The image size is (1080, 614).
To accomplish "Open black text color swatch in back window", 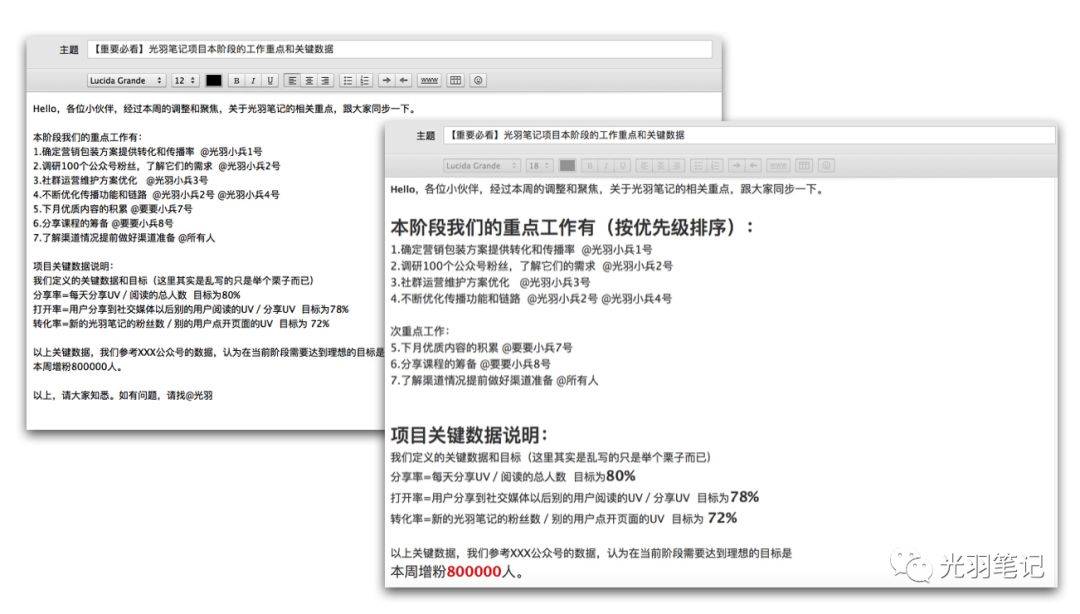I will [214, 80].
